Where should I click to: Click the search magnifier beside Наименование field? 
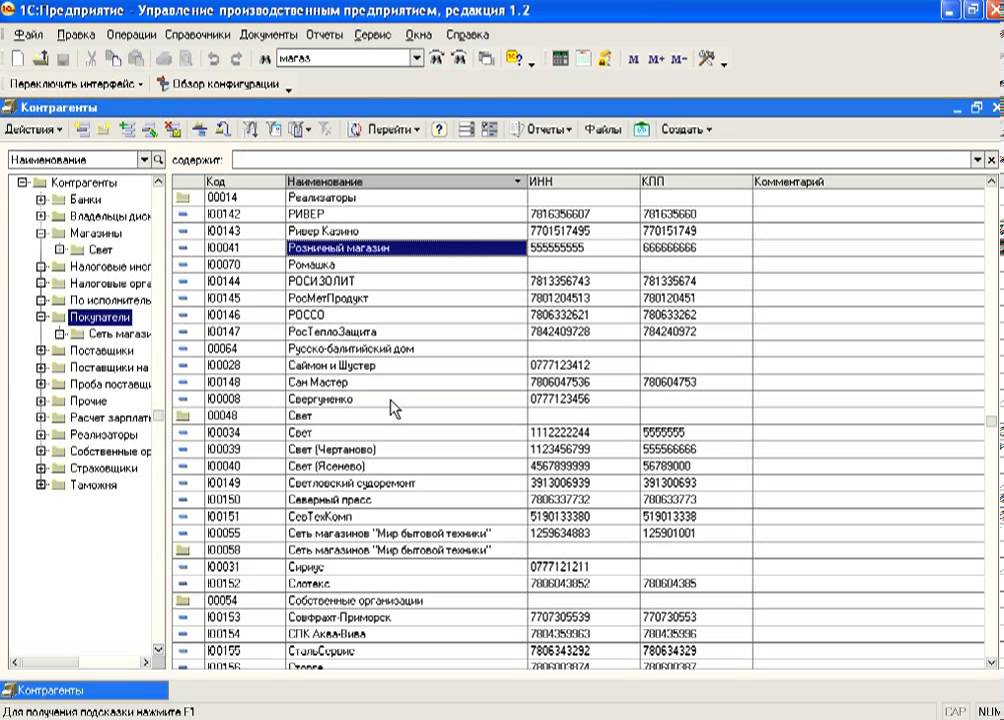click(157, 160)
